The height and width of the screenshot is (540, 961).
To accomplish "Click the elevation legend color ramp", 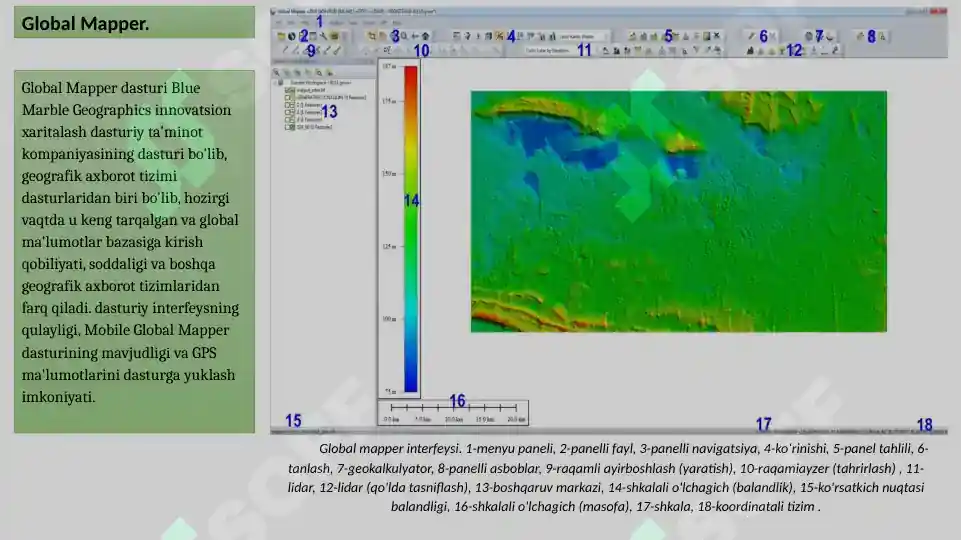I will pyautogui.click(x=411, y=229).
